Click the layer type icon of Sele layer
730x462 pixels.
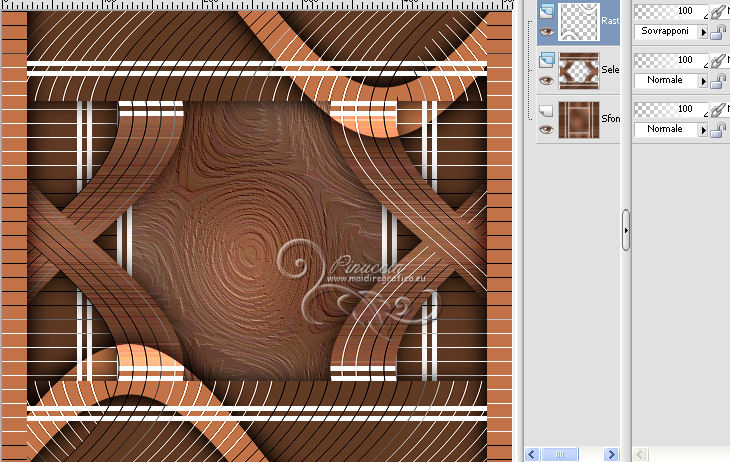547,60
